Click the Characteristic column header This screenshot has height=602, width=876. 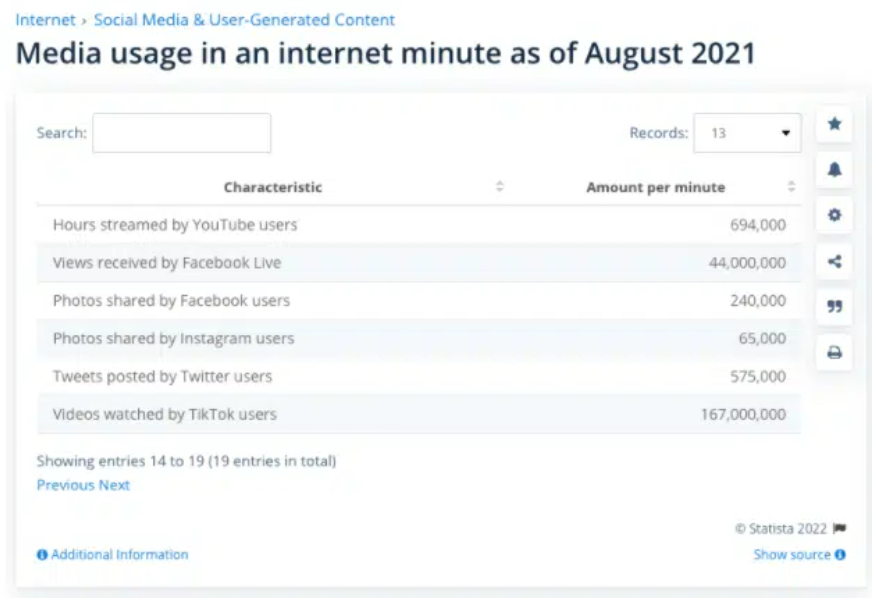pos(273,187)
